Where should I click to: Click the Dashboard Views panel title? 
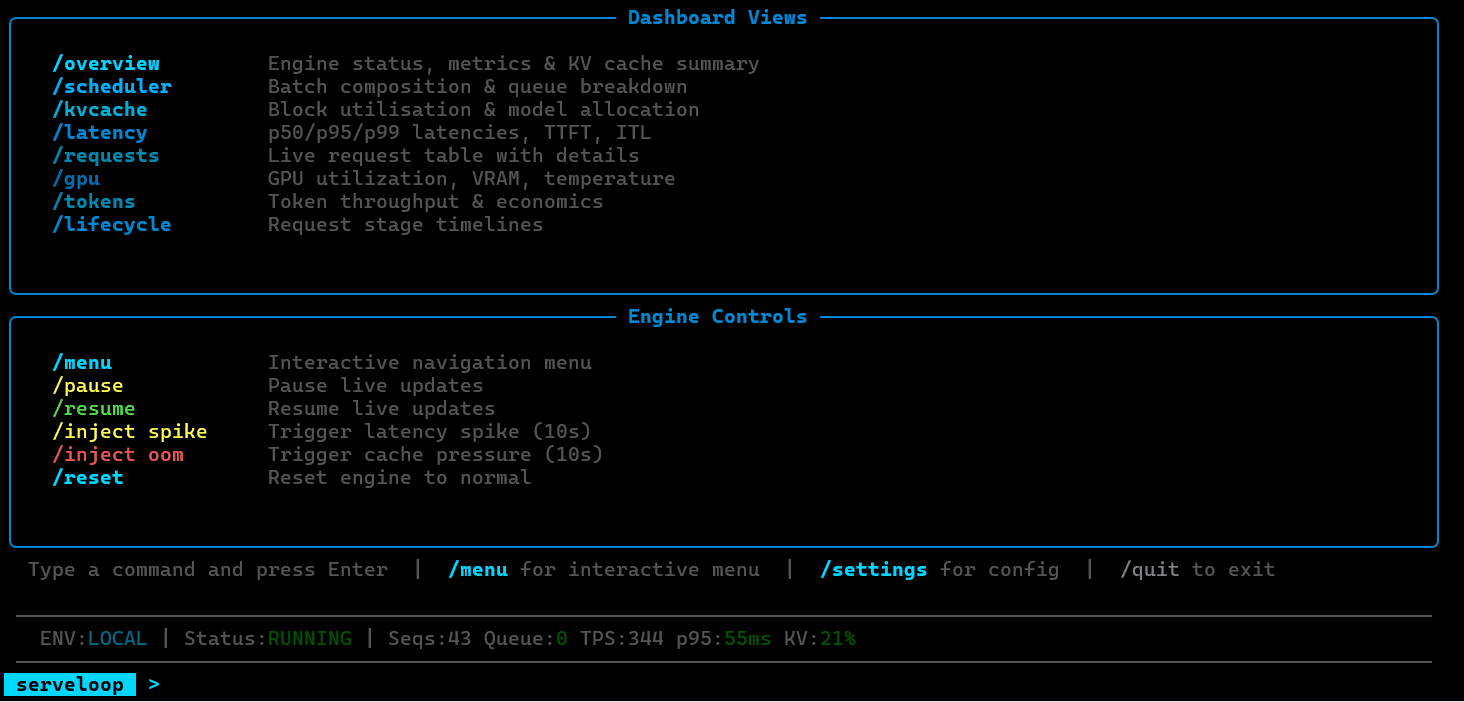pyautogui.click(x=718, y=18)
